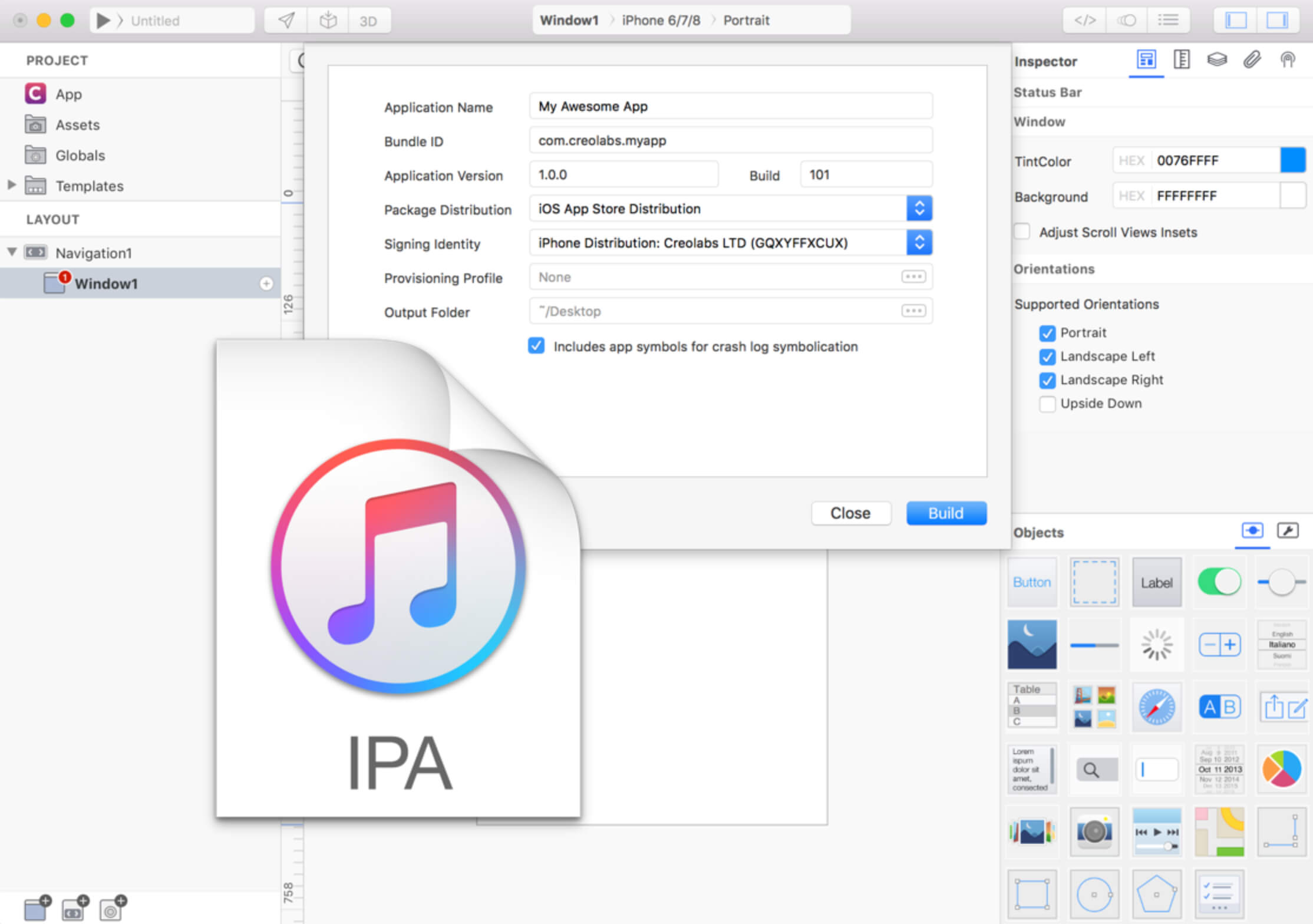Click the list view toolbar icon
The height and width of the screenshot is (924, 1313).
coord(1168,21)
